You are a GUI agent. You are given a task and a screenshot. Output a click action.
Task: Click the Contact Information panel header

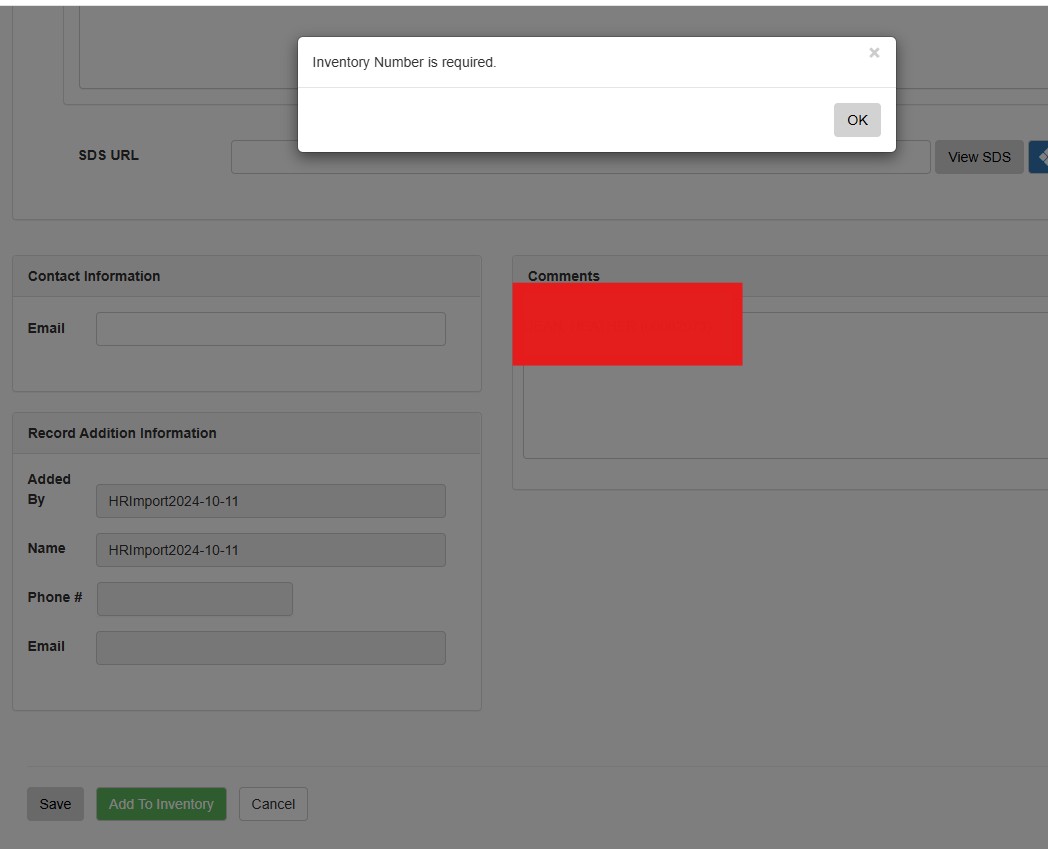point(247,276)
